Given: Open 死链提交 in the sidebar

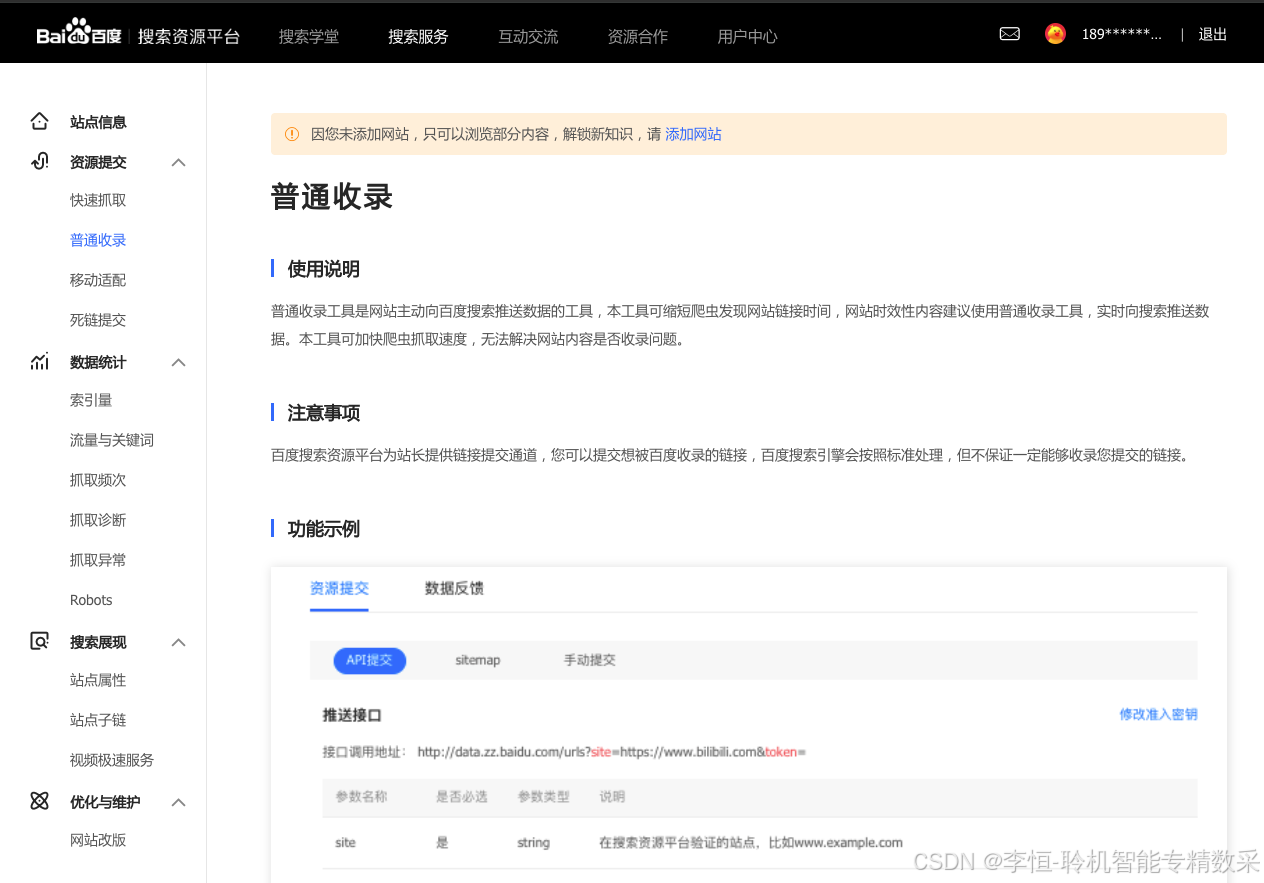Looking at the screenshot, I should click(x=98, y=320).
